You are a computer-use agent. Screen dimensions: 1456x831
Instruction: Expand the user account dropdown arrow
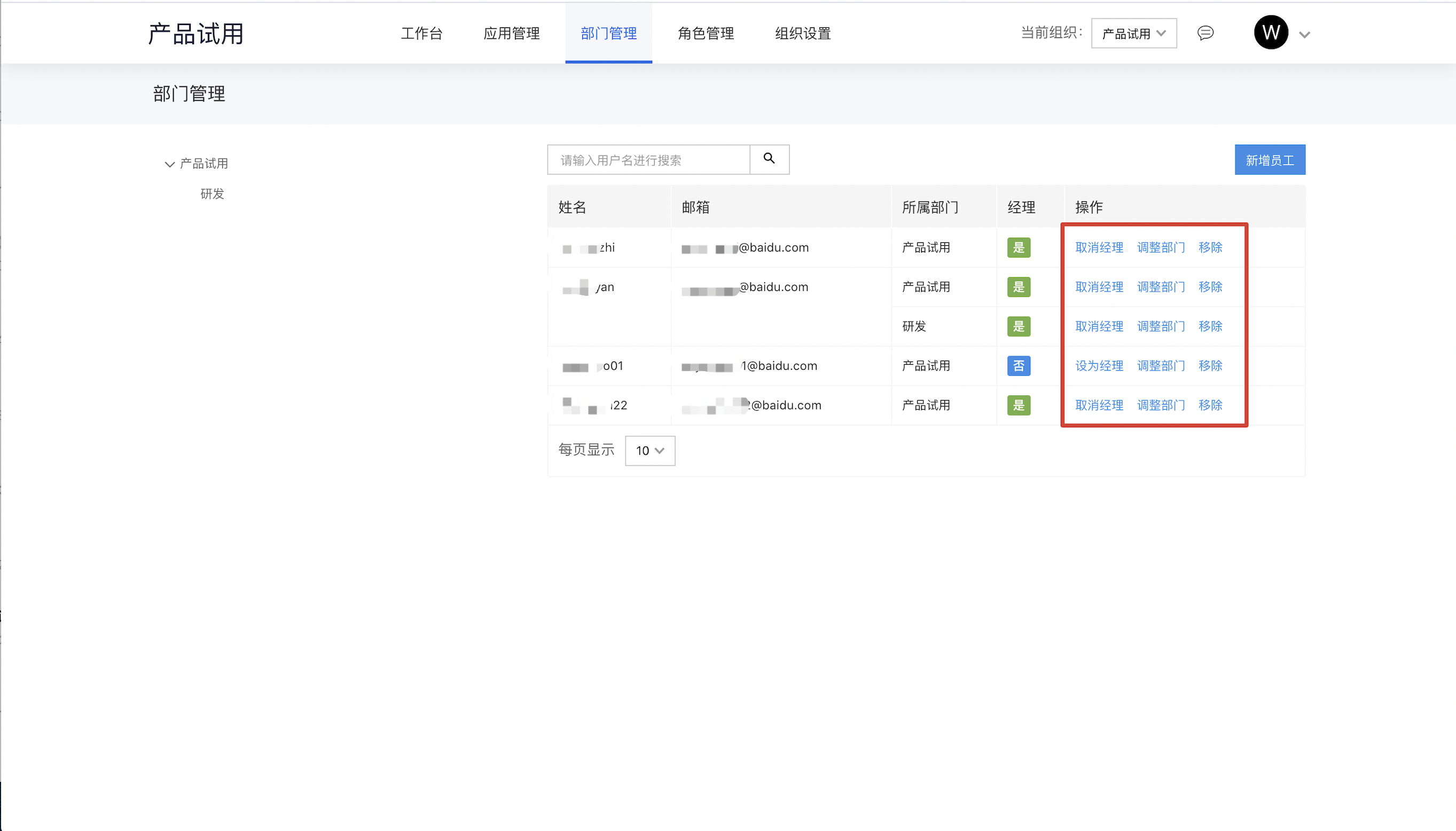click(1304, 35)
